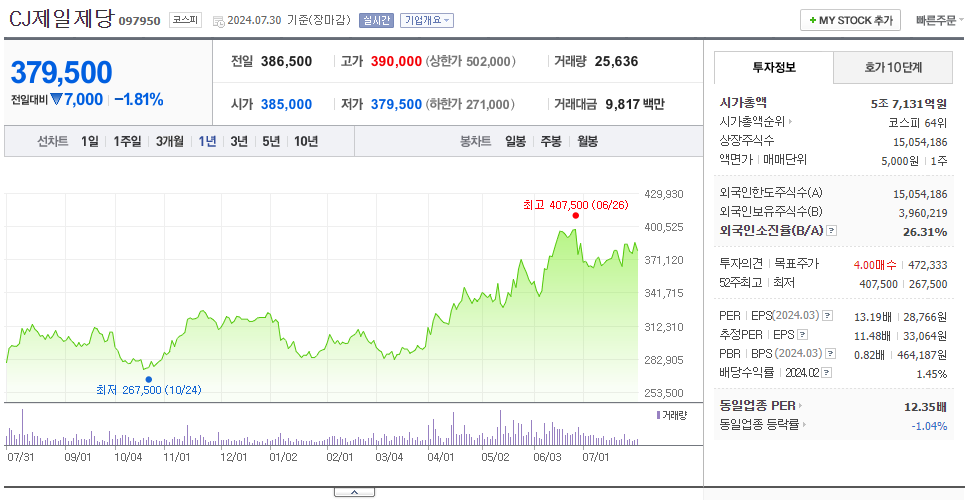Click the 거래대금 9,817 백만 value
968x500 pixels.
(635, 104)
